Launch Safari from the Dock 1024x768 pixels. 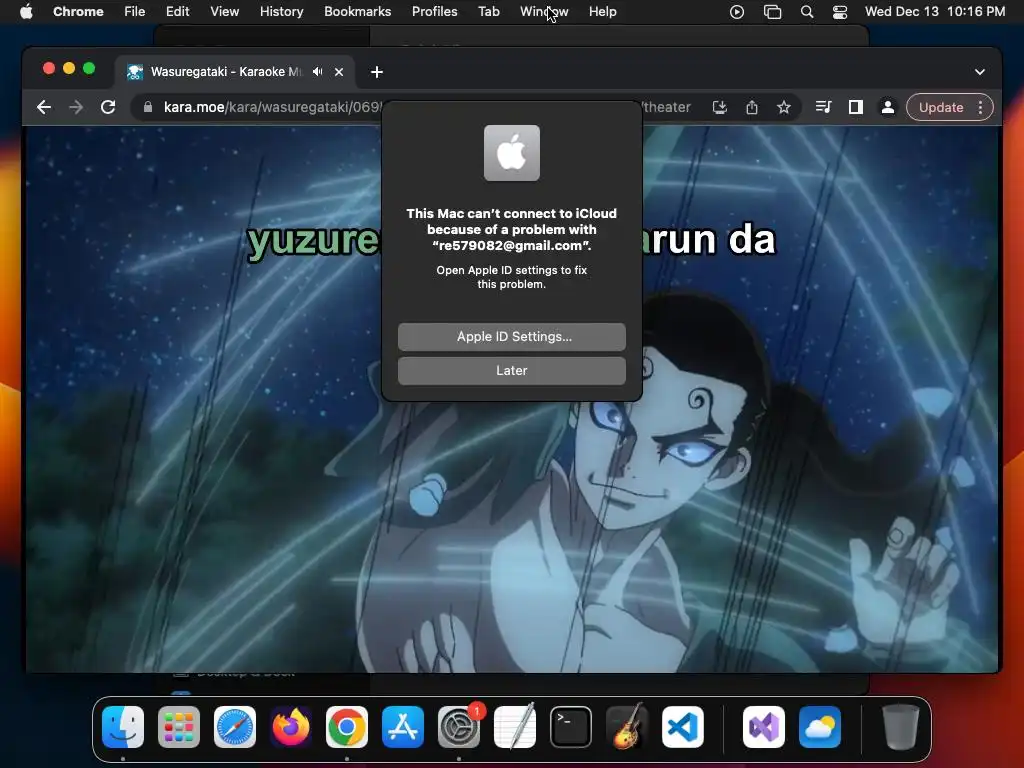pyautogui.click(x=234, y=727)
